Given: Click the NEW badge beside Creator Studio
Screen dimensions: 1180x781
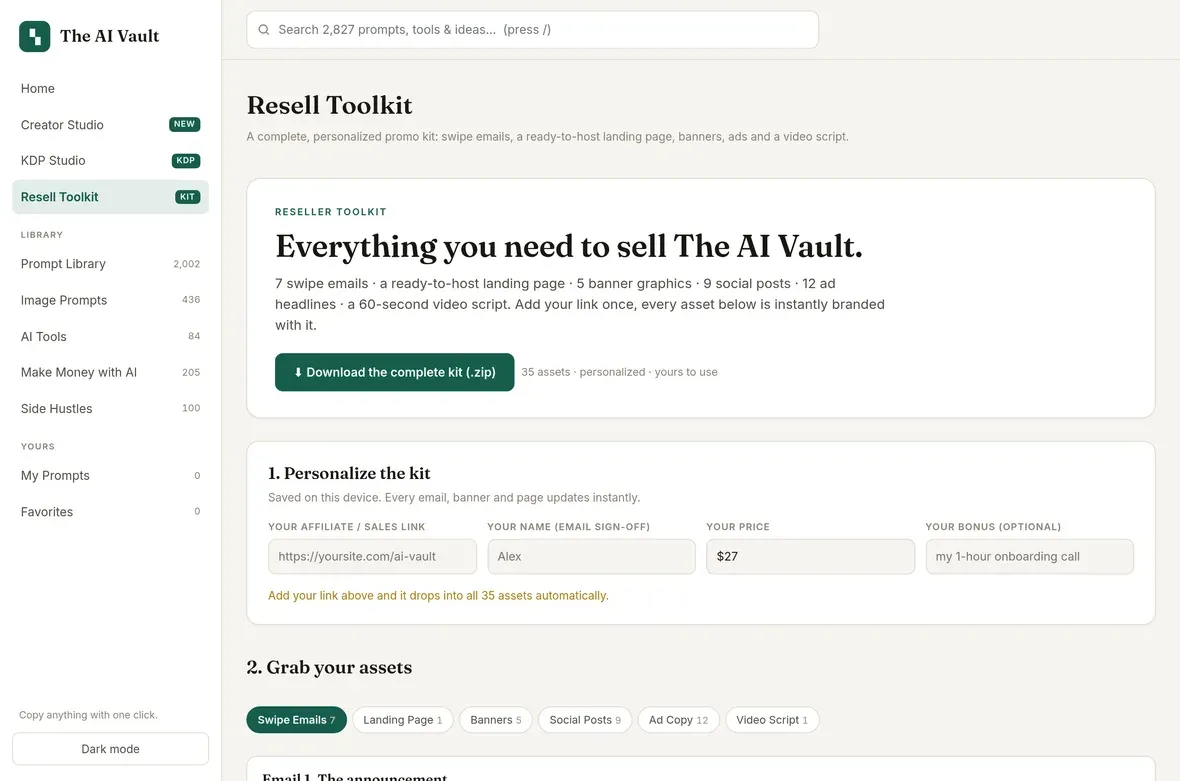Looking at the screenshot, I should click(184, 124).
